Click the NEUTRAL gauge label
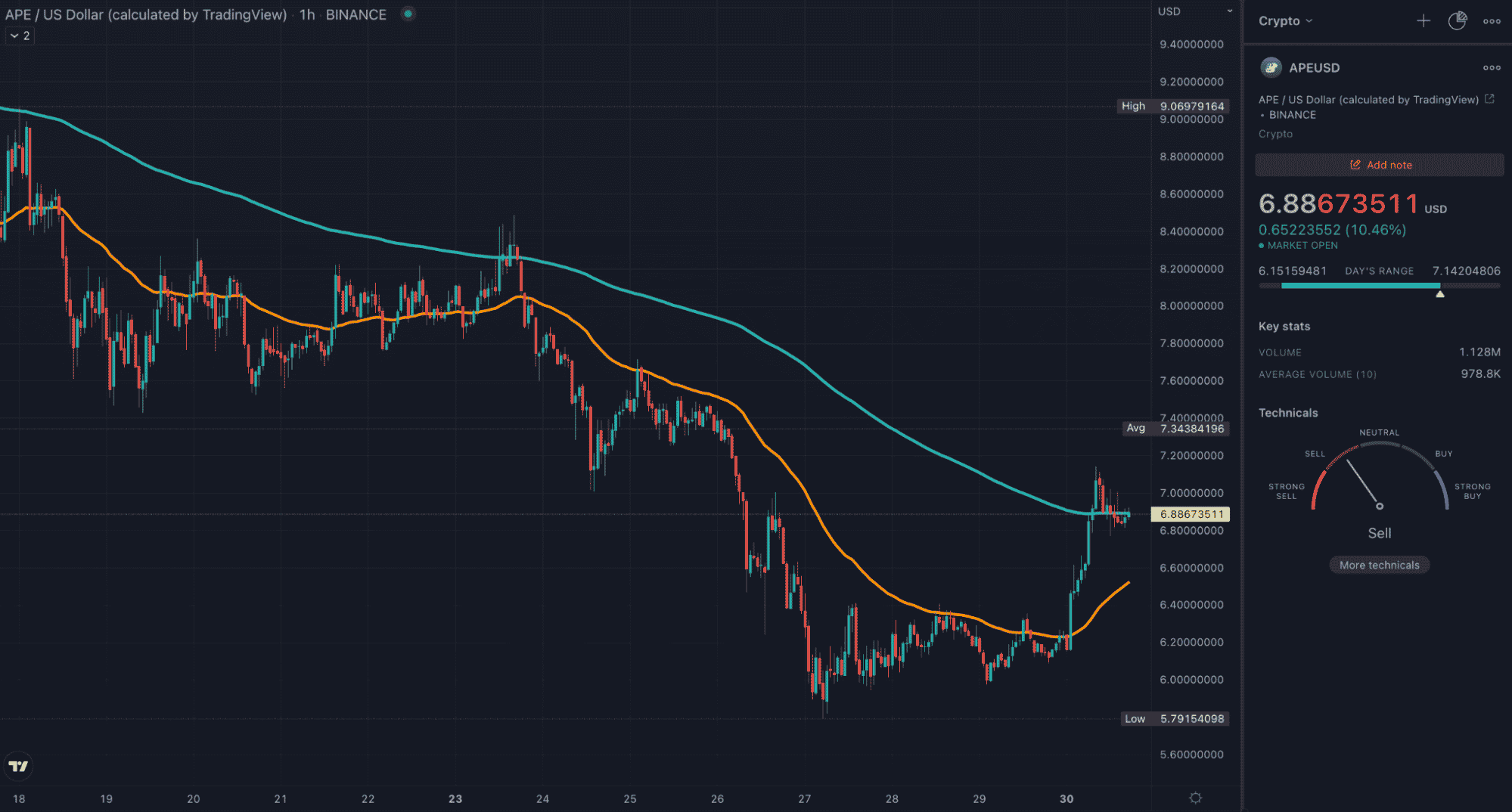Image resolution: width=1512 pixels, height=812 pixels. click(x=1379, y=433)
